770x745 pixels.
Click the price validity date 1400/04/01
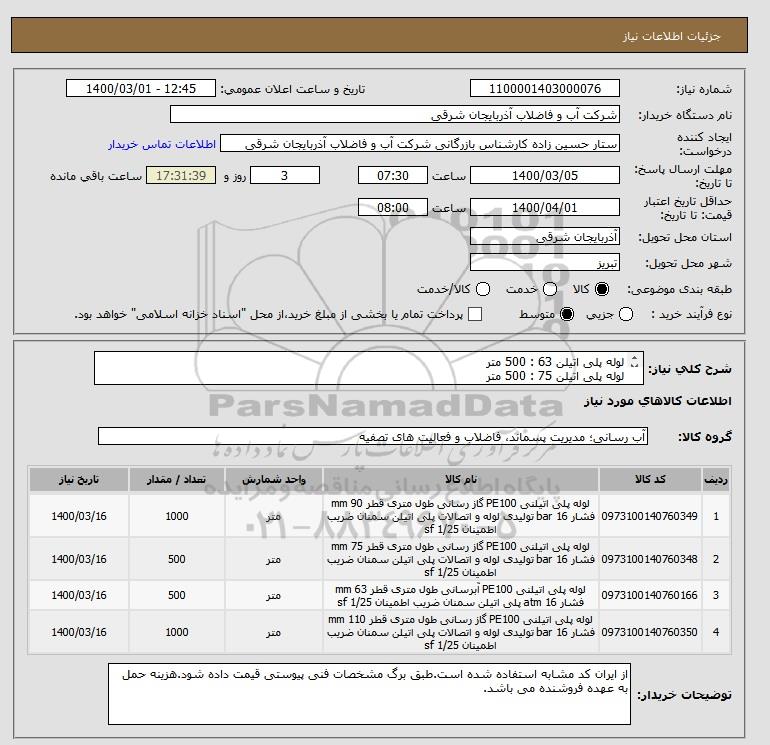click(x=545, y=207)
